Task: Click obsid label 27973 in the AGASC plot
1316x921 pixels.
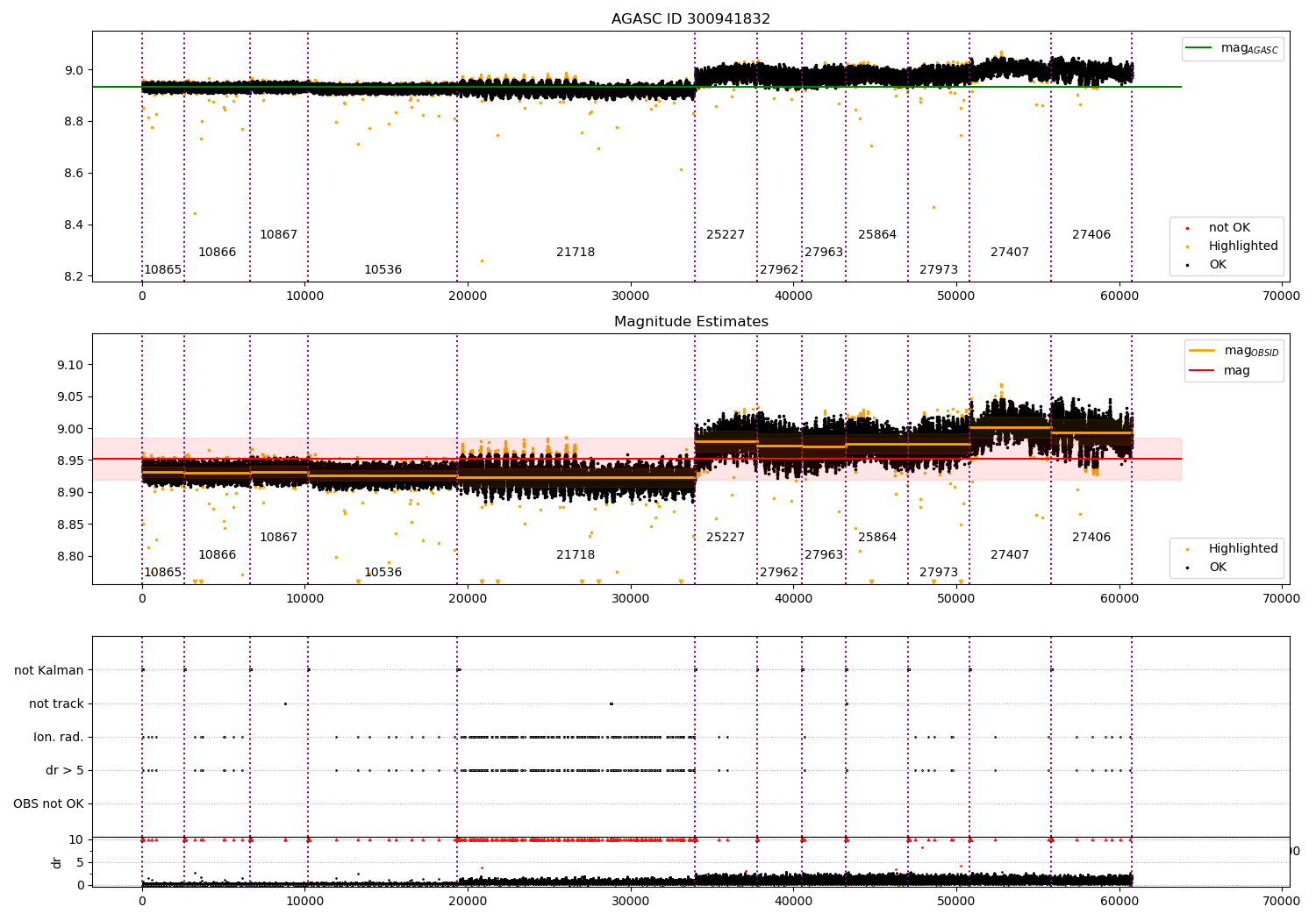Action: coord(939,270)
